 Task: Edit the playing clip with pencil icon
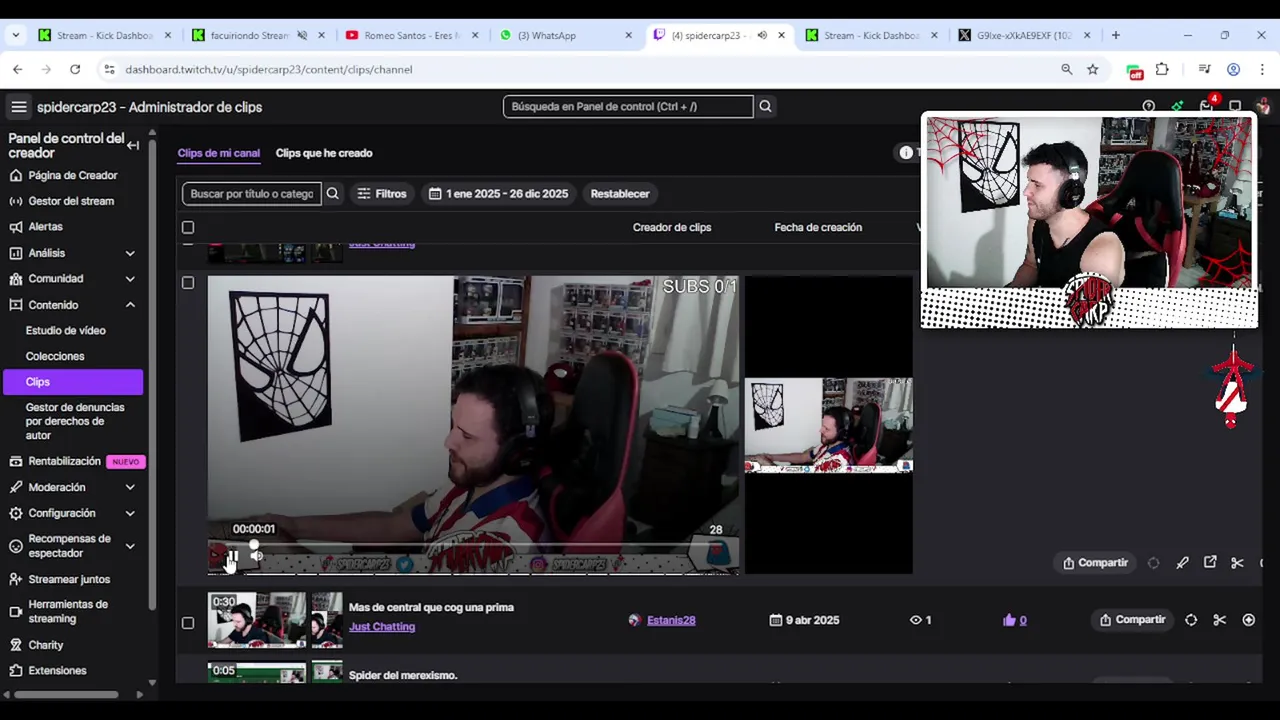click(1182, 563)
